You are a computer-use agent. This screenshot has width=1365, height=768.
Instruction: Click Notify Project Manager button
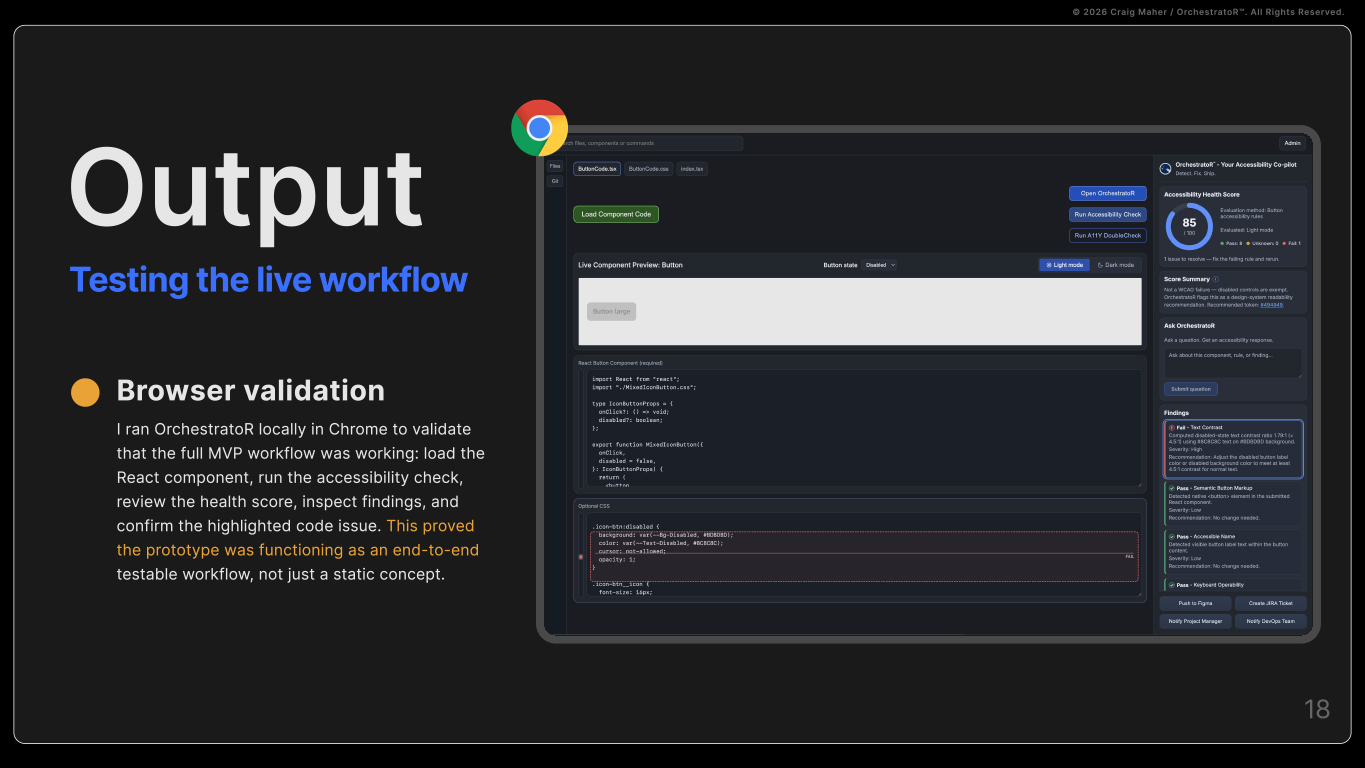[1195, 621]
